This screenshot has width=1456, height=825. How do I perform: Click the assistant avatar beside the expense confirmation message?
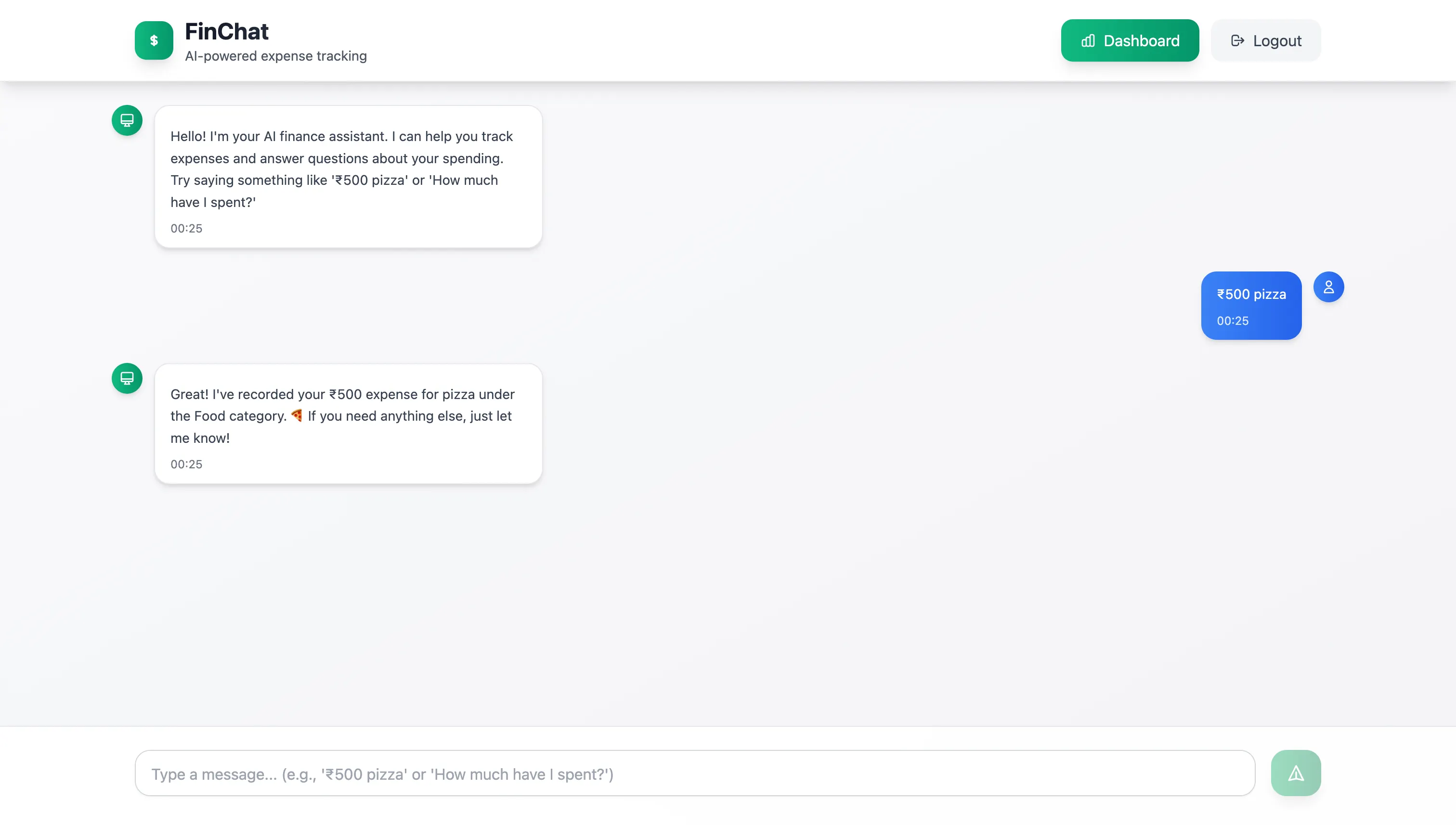(x=126, y=378)
